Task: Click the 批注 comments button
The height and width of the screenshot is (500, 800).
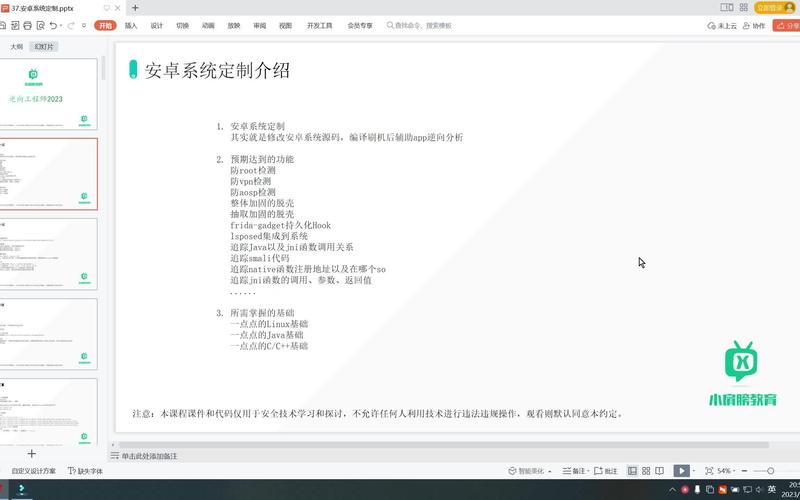Action: (x=606, y=471)
